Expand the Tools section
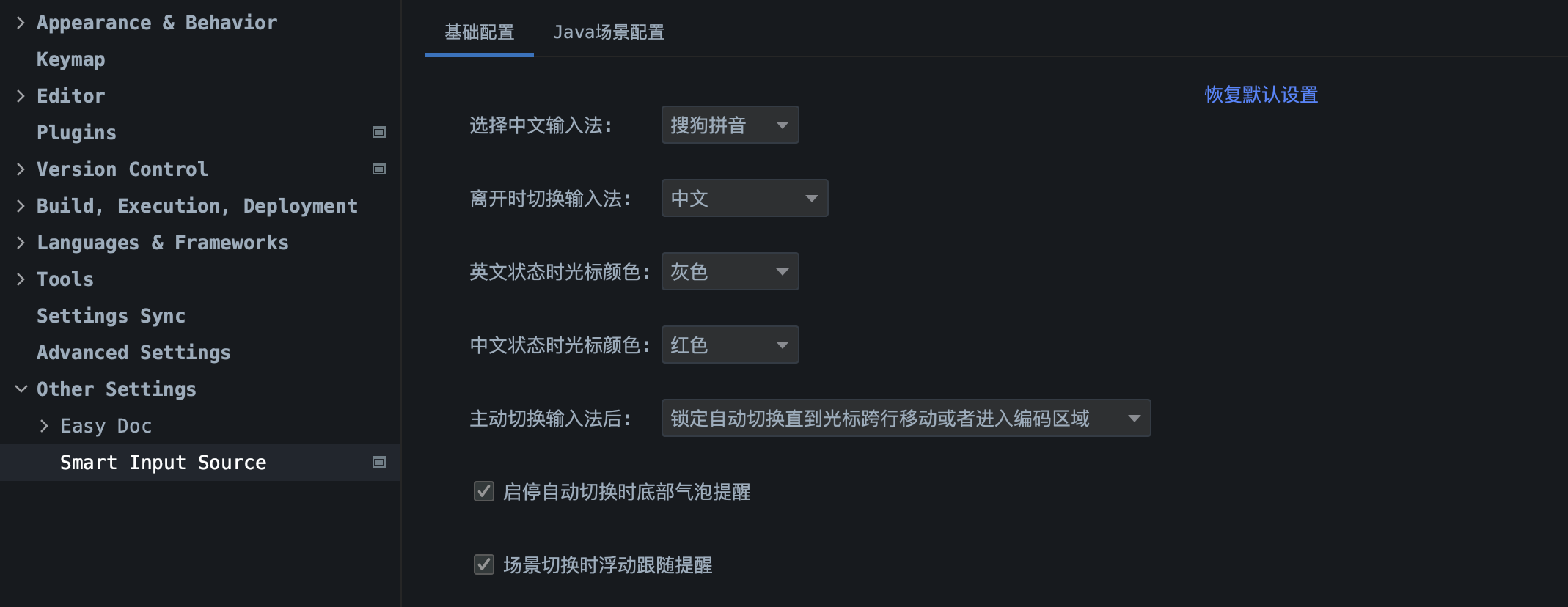The width and height of the screenshot is (1568, 607). point(20,279)
